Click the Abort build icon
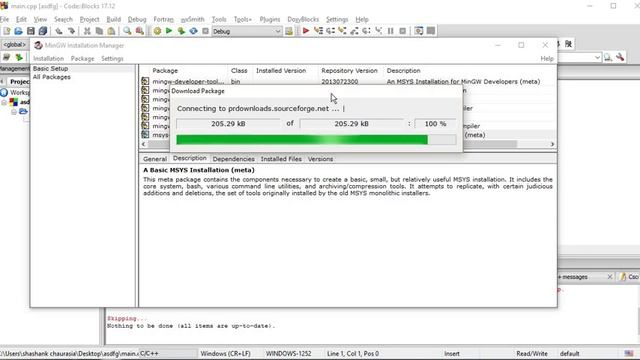This screenshot has width=640, height=360. tap(205, 31)
